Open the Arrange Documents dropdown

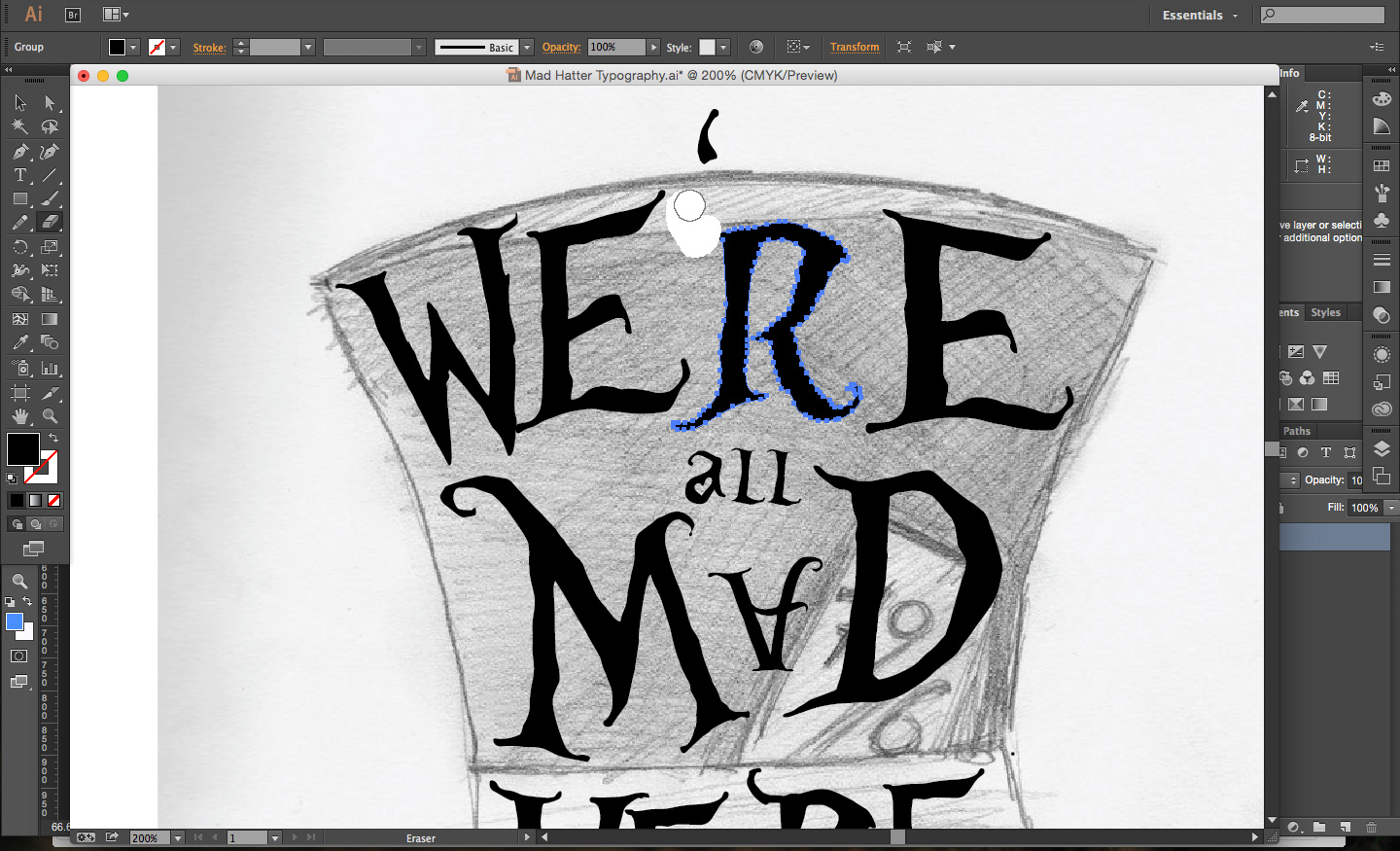116,15
